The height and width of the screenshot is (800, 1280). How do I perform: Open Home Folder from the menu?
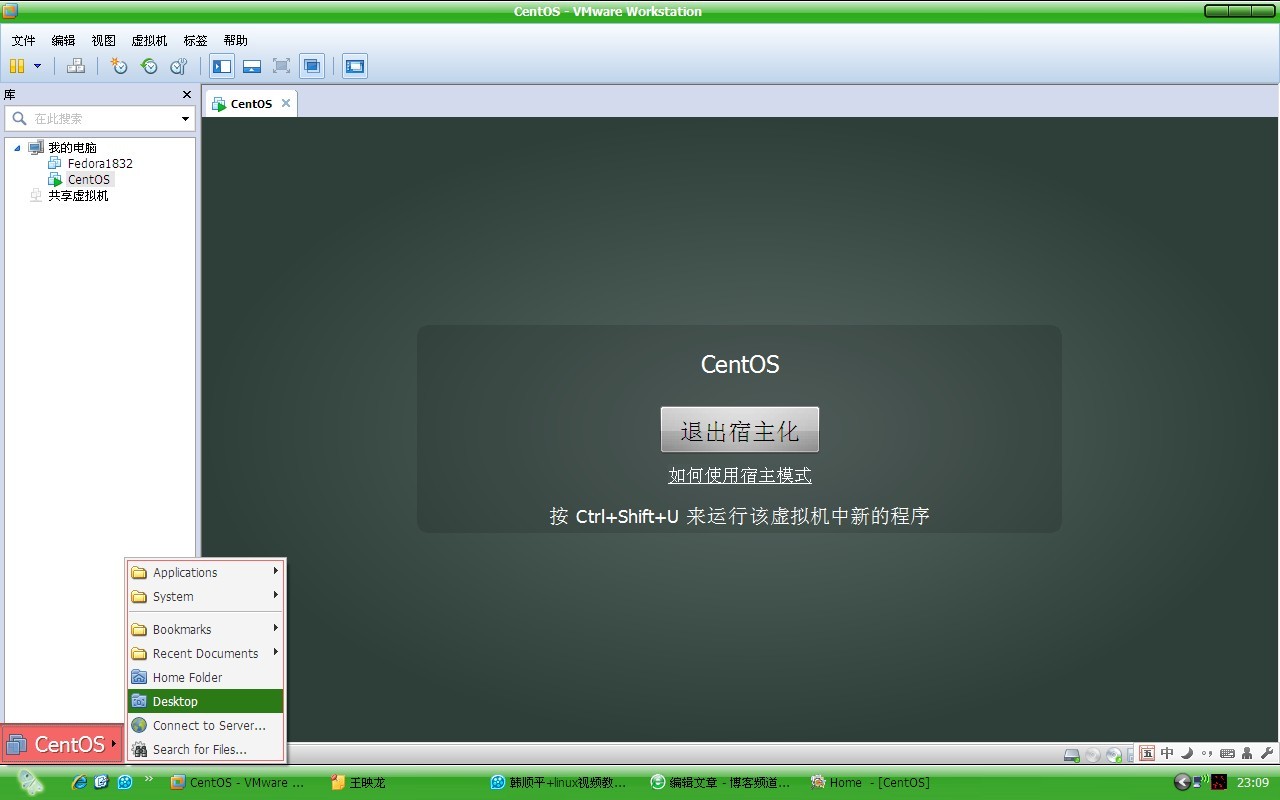pyautogui.click(x=206, y=678)
